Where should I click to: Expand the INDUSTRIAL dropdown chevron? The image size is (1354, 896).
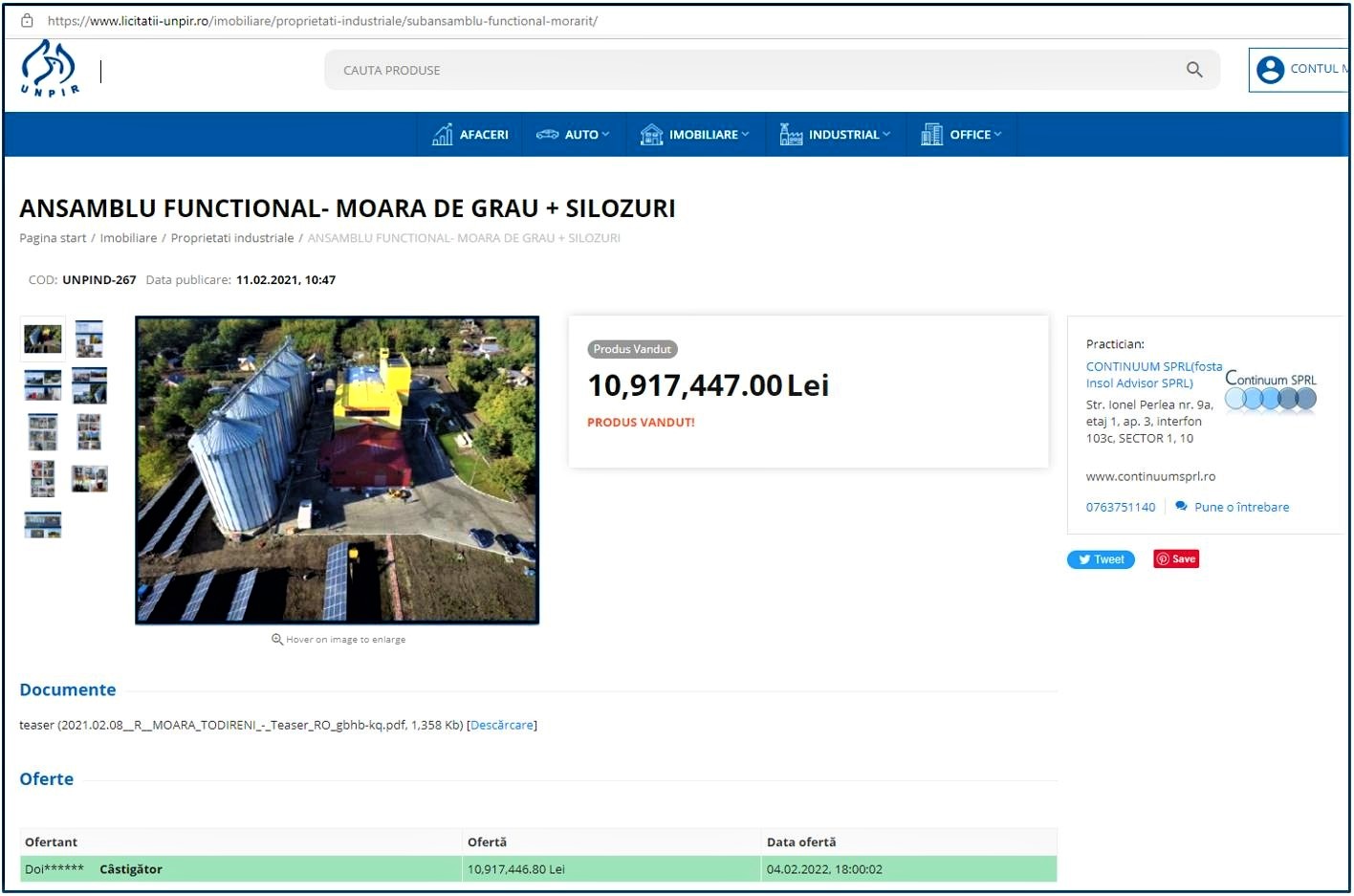click(x=886, y=135)
